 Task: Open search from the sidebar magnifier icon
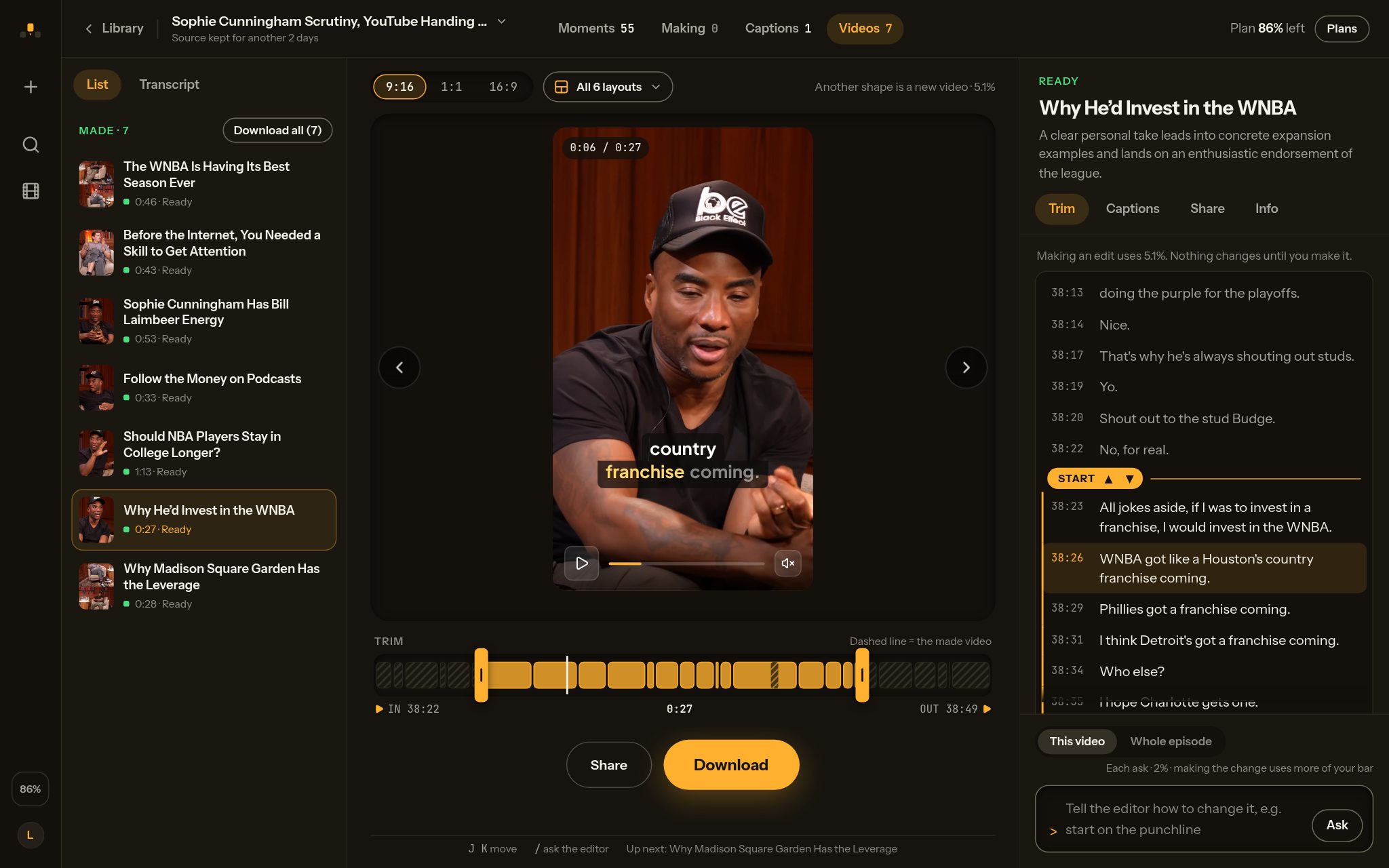coord(31,144)
